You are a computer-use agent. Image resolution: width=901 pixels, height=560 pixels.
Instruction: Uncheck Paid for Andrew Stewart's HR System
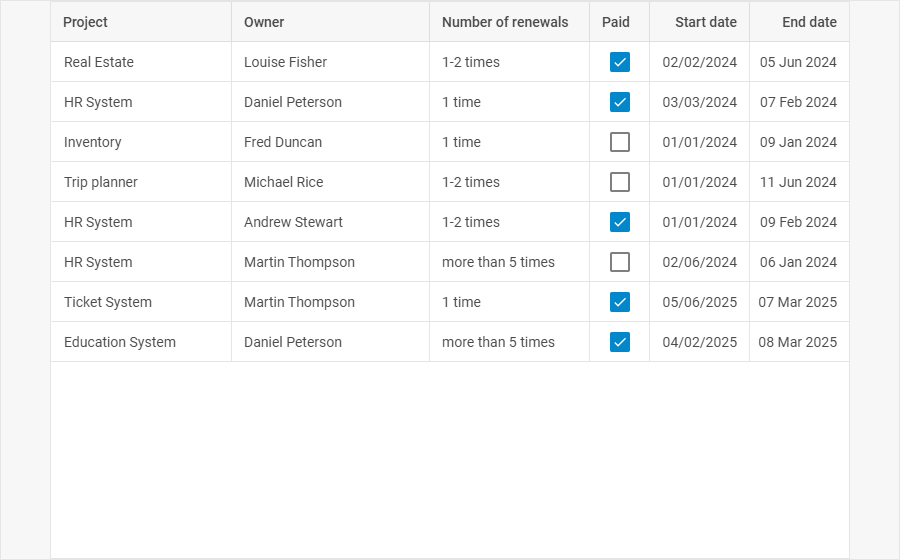[619, 222]
